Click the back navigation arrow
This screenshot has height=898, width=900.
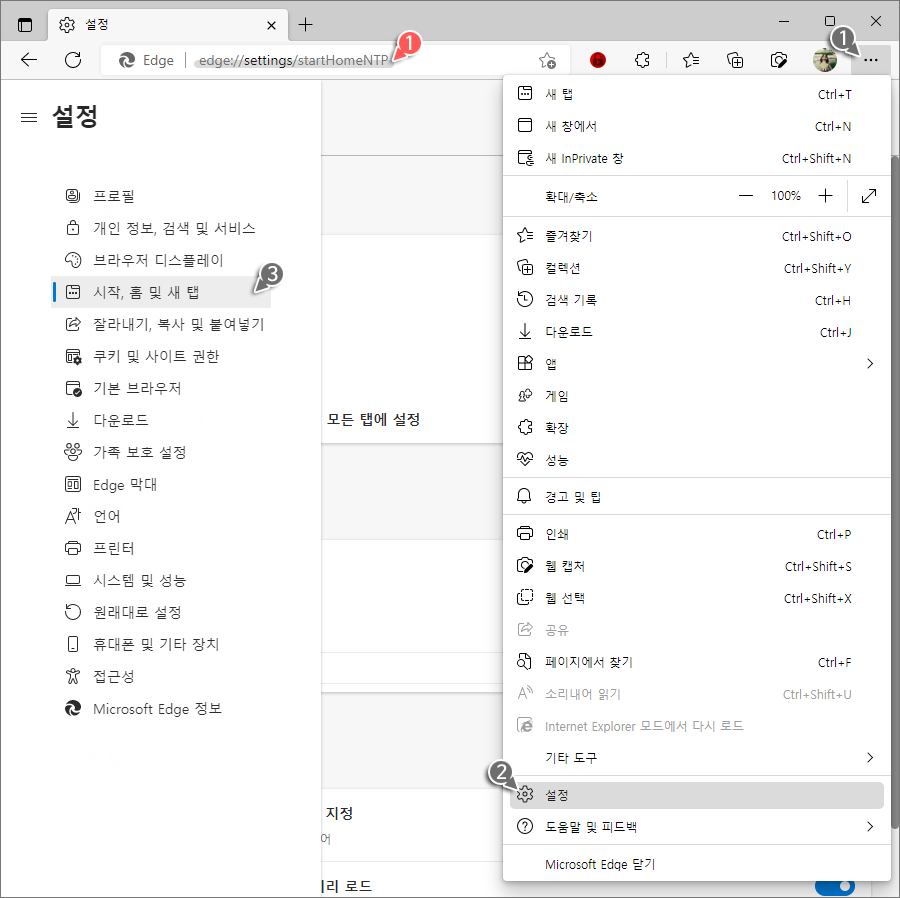click(29, 60)
